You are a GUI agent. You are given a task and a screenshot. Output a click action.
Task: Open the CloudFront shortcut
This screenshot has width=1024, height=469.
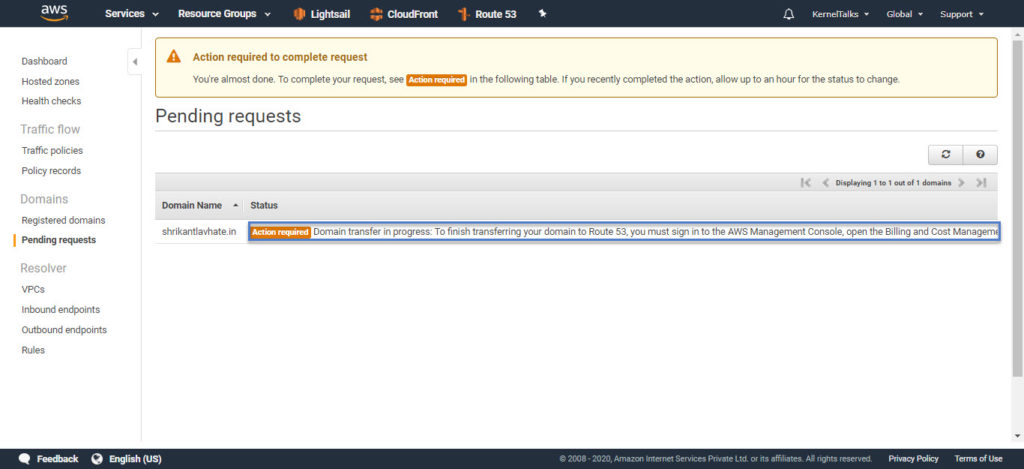point(404,14)
